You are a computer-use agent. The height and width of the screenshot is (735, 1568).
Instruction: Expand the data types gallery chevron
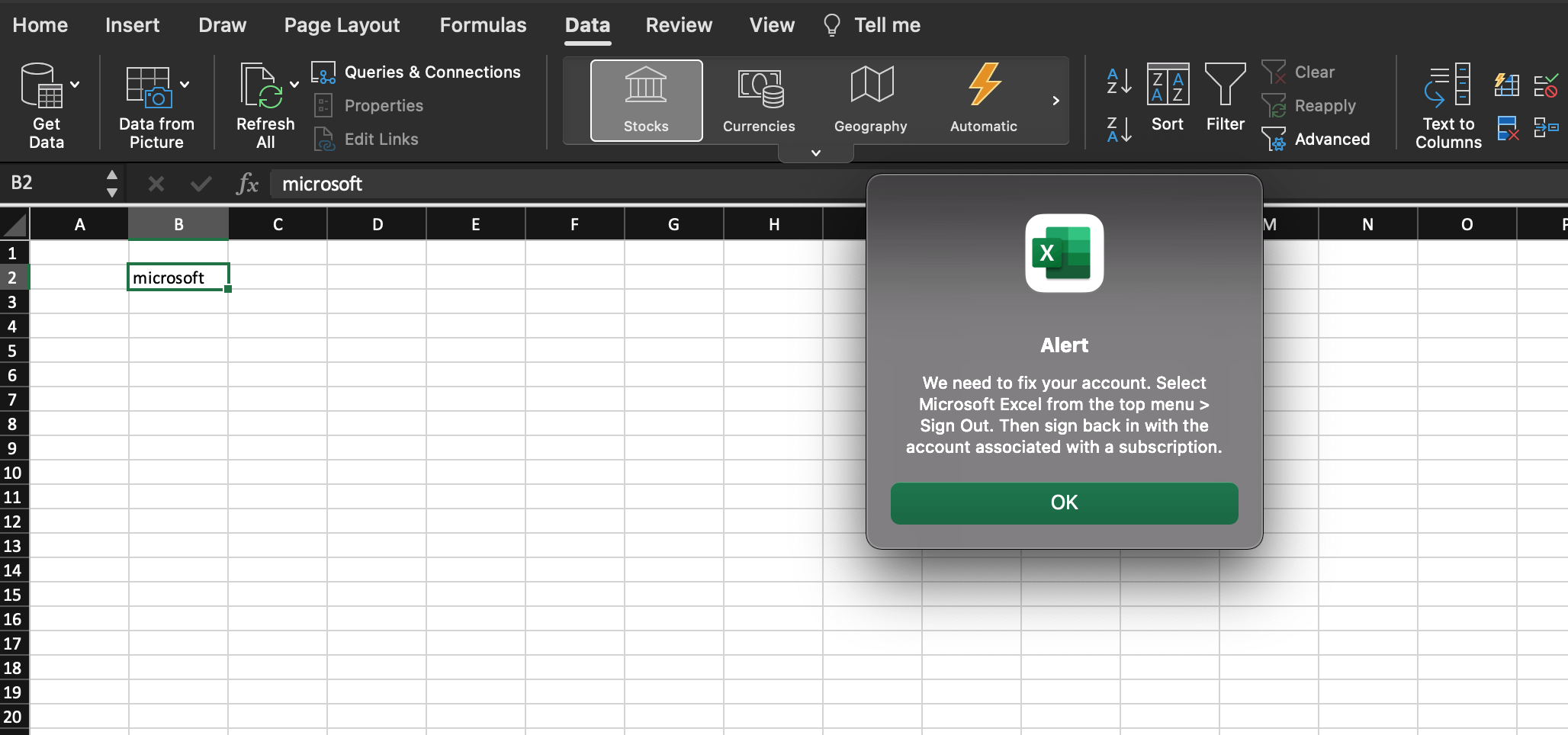coord(816,153)
